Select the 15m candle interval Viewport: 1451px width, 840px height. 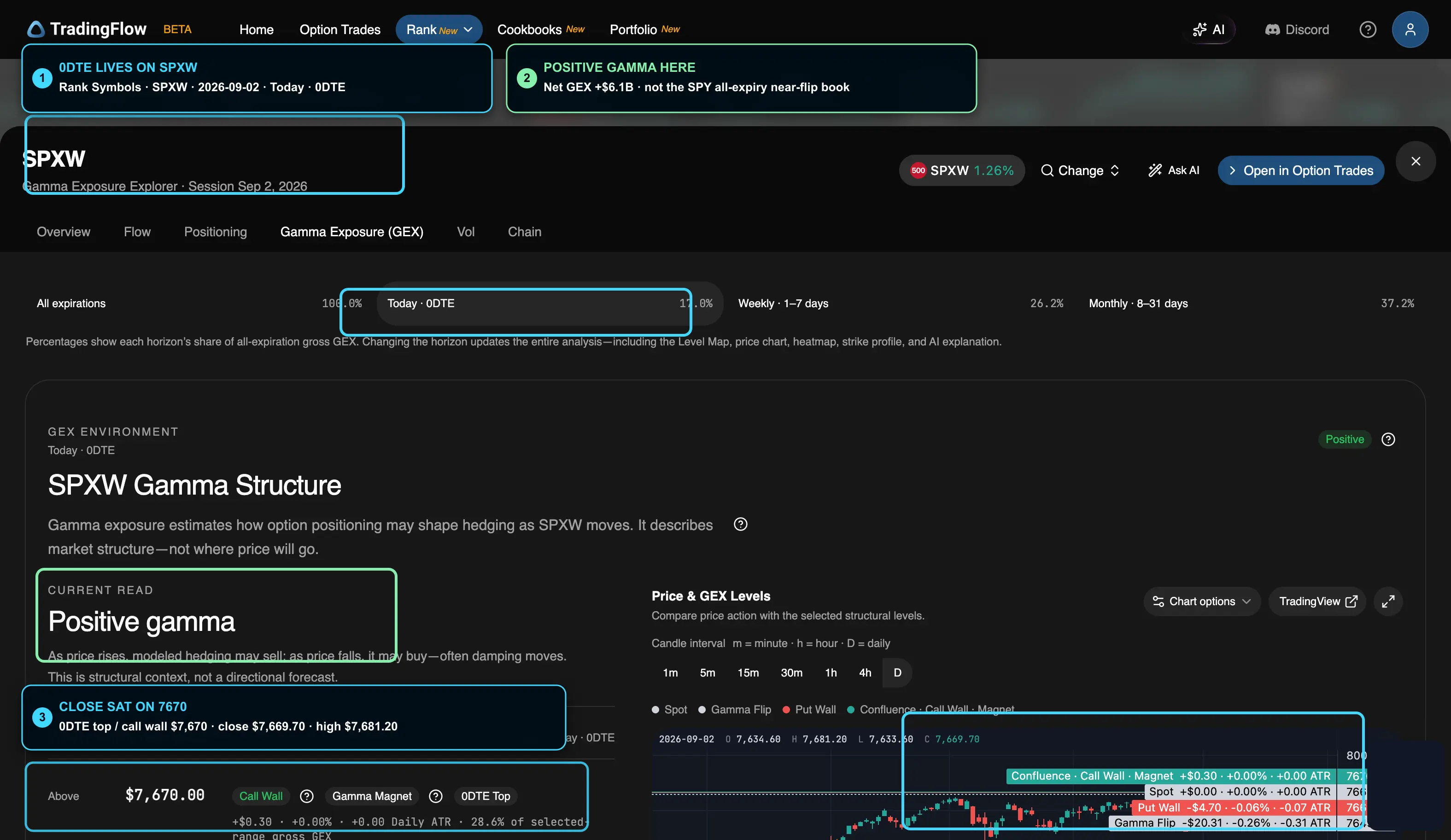tap(748, 672)
